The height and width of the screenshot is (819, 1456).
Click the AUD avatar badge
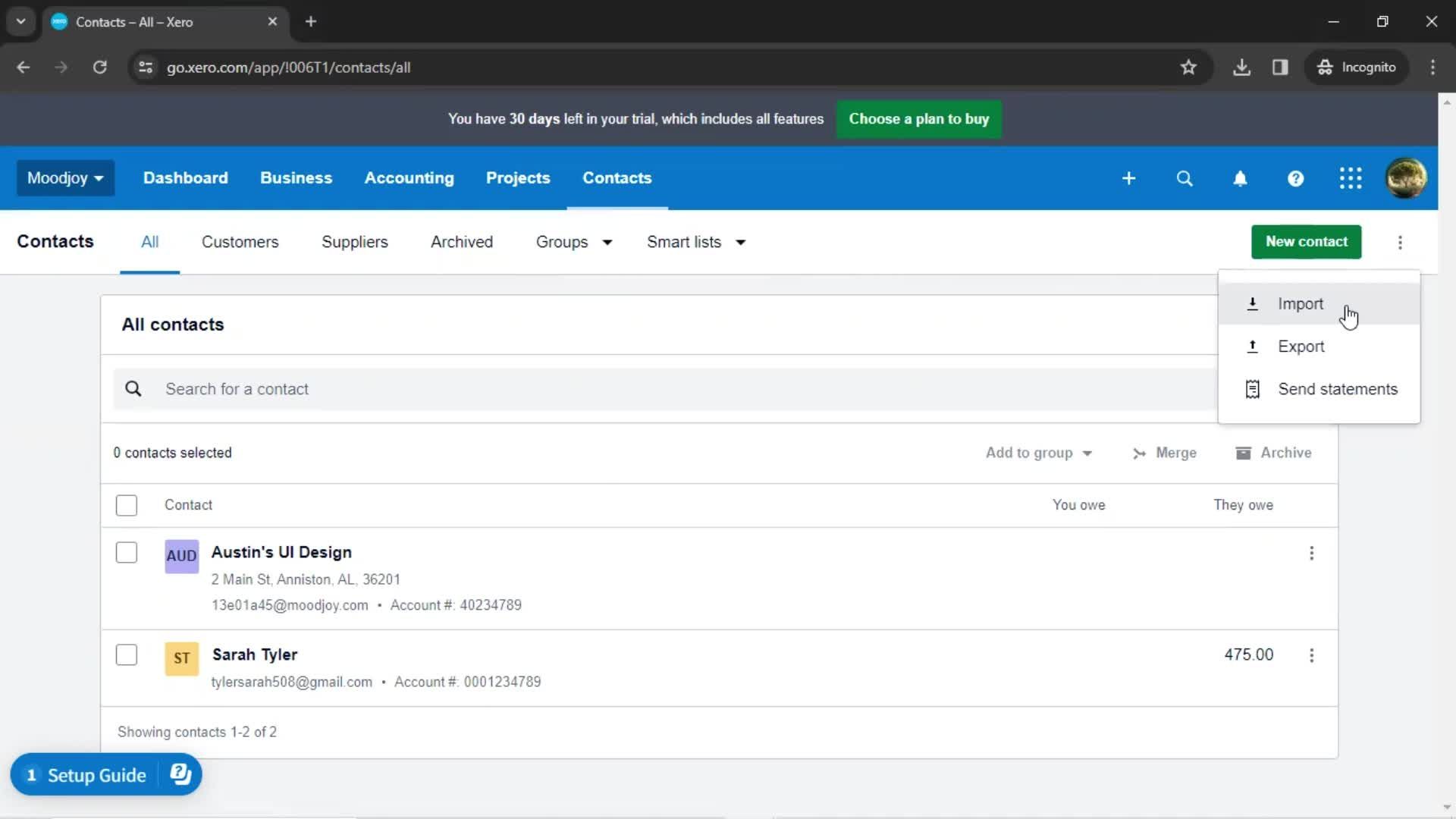pos(182,556)
